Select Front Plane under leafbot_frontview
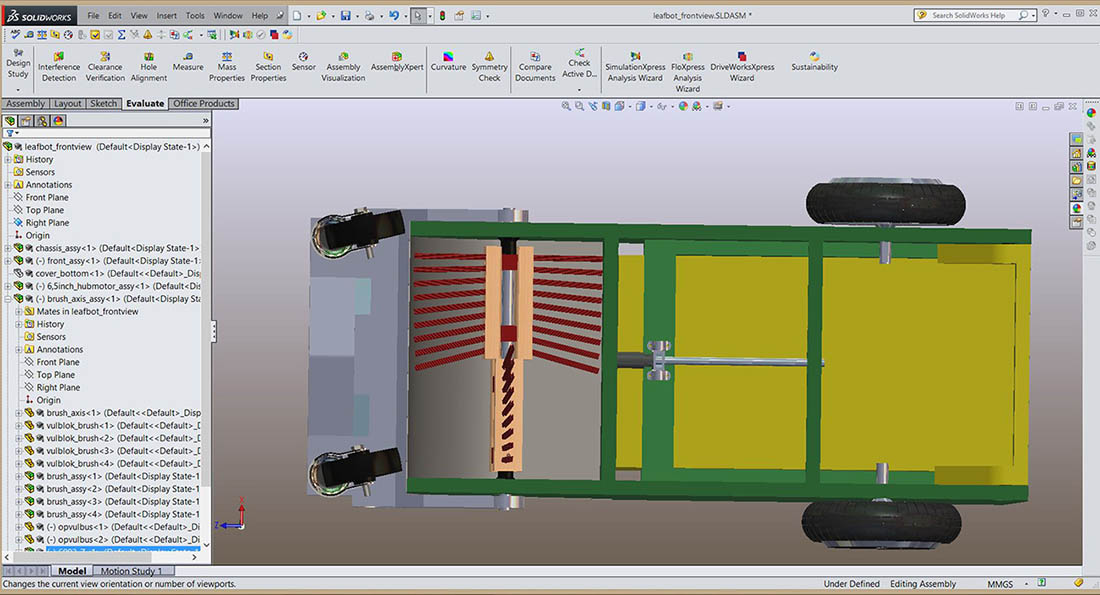Image resolution: width=1100 pixels, height=595 pixels. click(47, 197)
